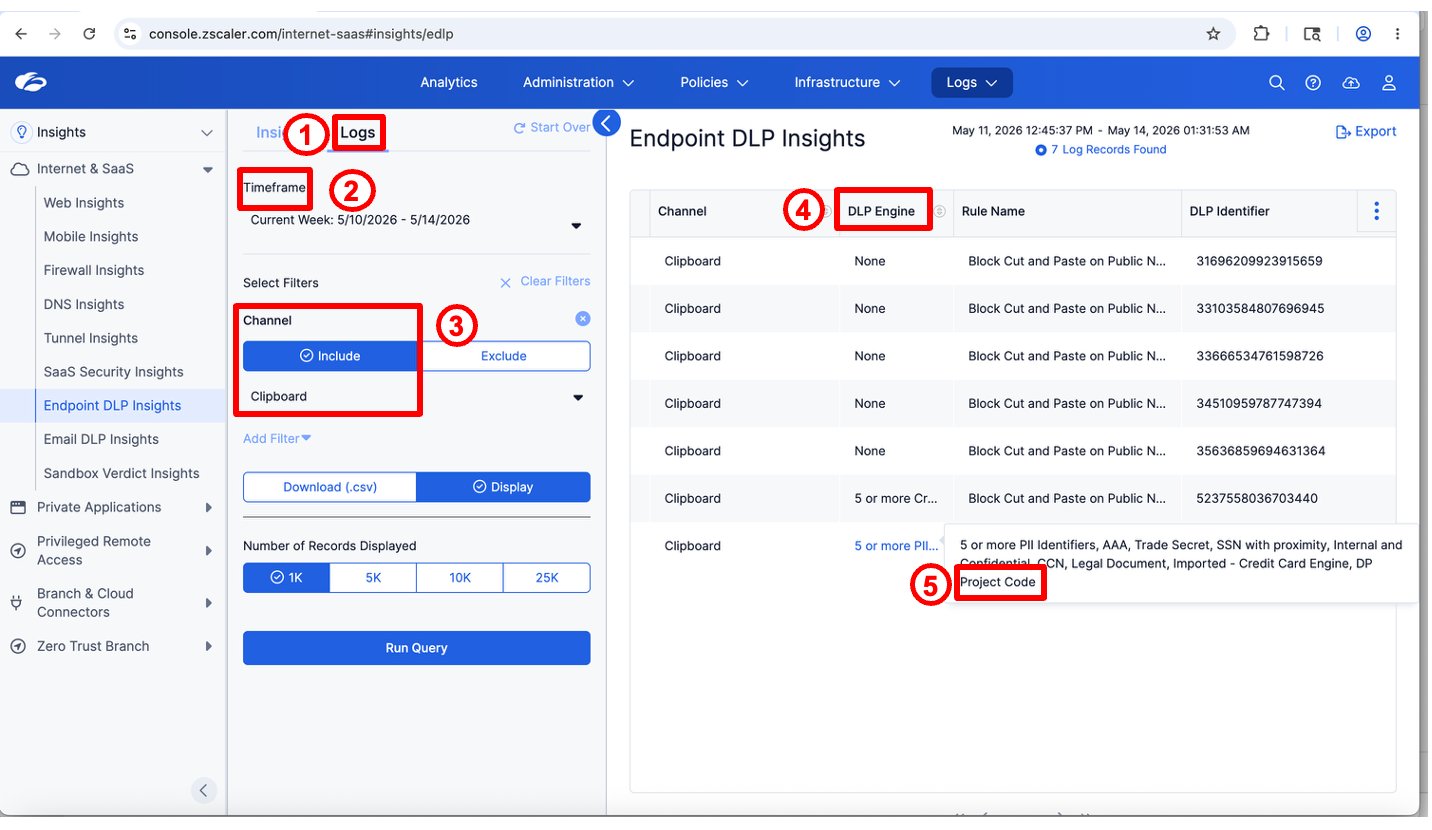This screenshot has width=1432, height=830.
Task: Open the Policies menu
Action: [x=714, y=82]
